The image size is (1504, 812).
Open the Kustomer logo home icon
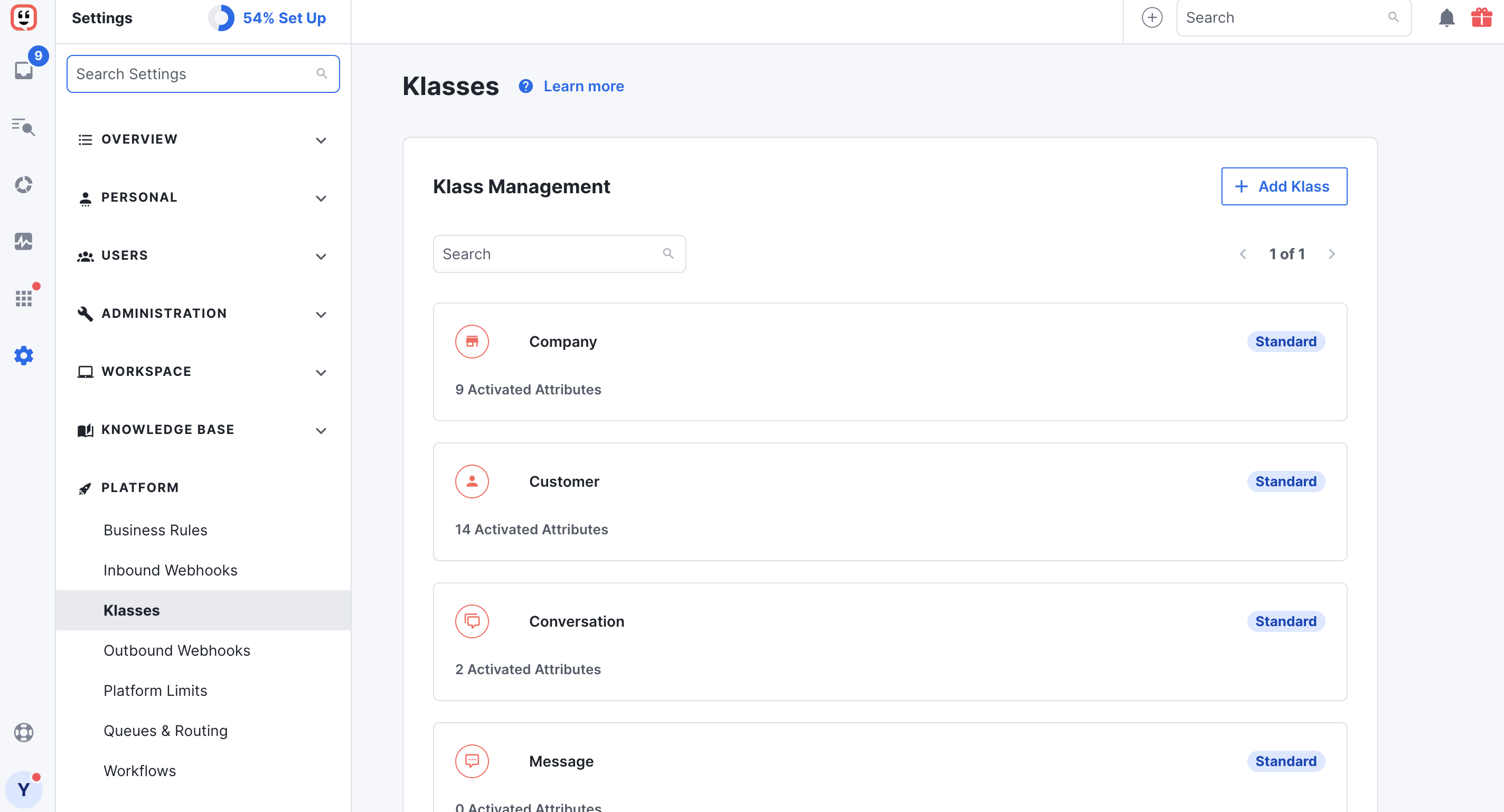23,17
